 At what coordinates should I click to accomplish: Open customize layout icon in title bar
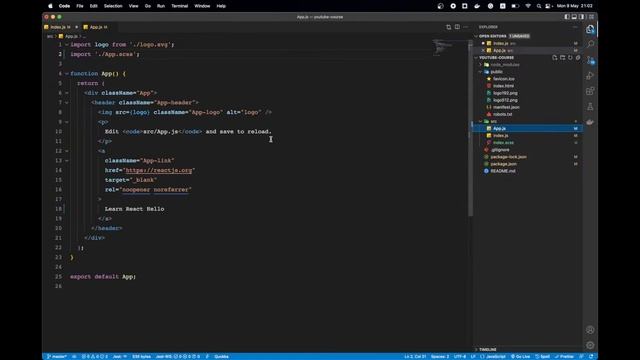[x=591, y=17]
